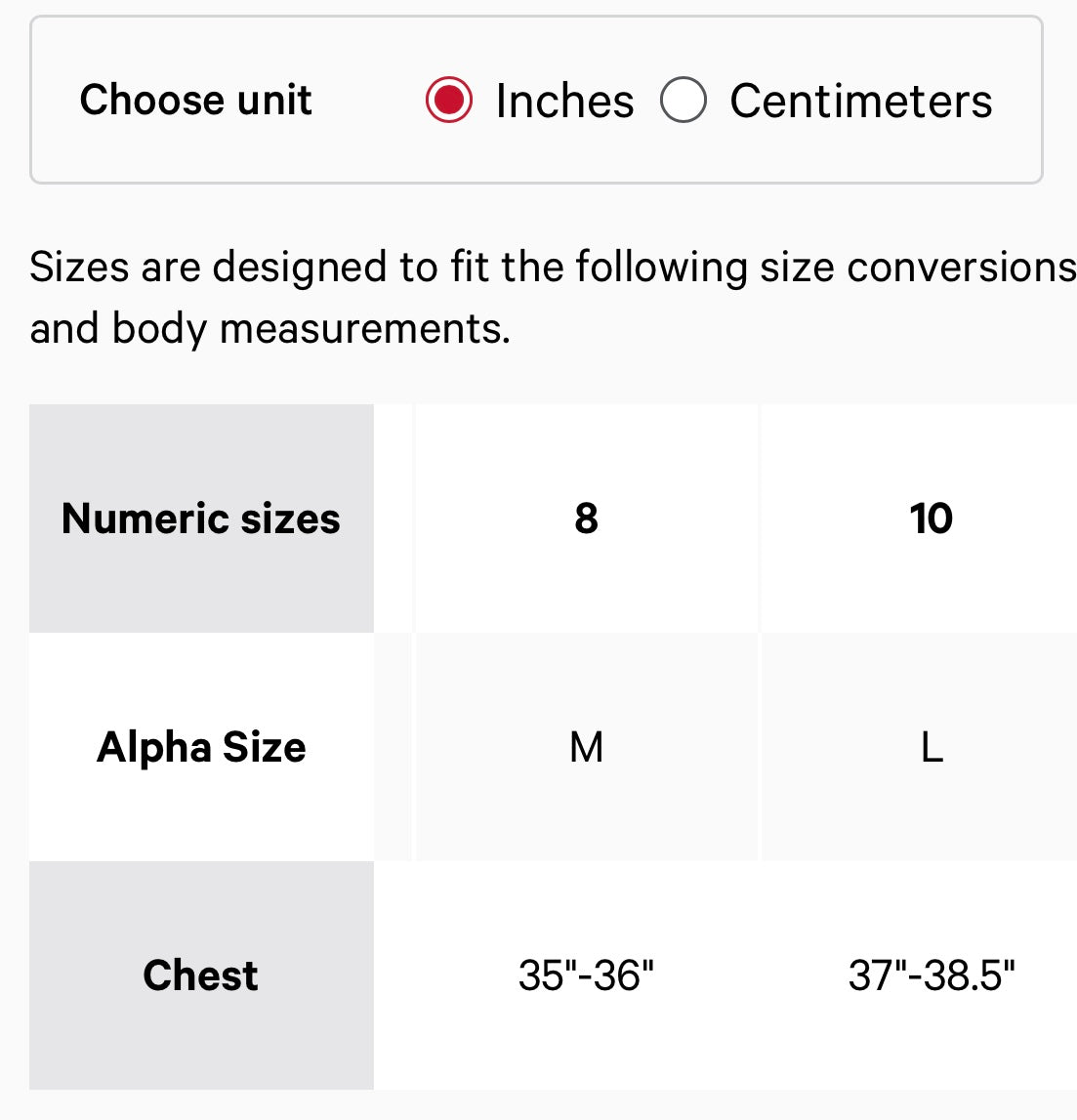
Task: Click the Chest row header
Action: 201,975
